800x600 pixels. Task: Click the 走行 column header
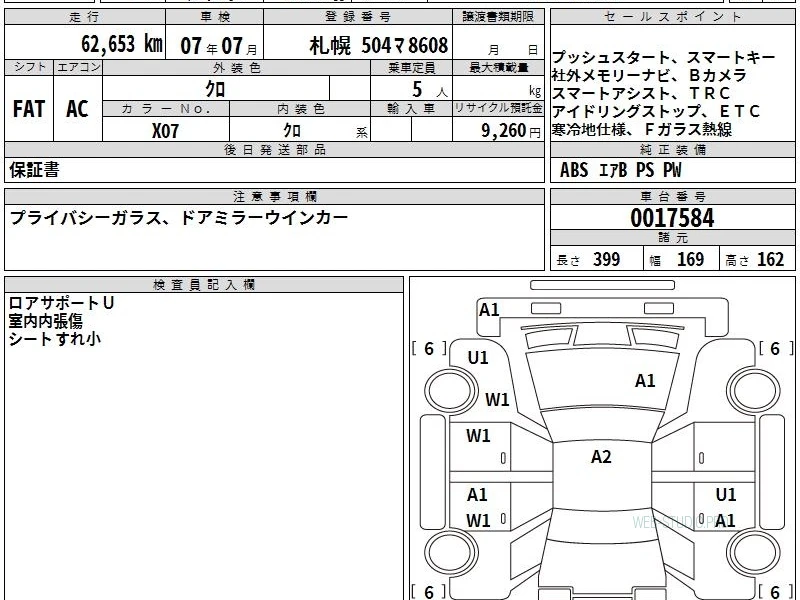pyautogui.click(x=85, y=17)
